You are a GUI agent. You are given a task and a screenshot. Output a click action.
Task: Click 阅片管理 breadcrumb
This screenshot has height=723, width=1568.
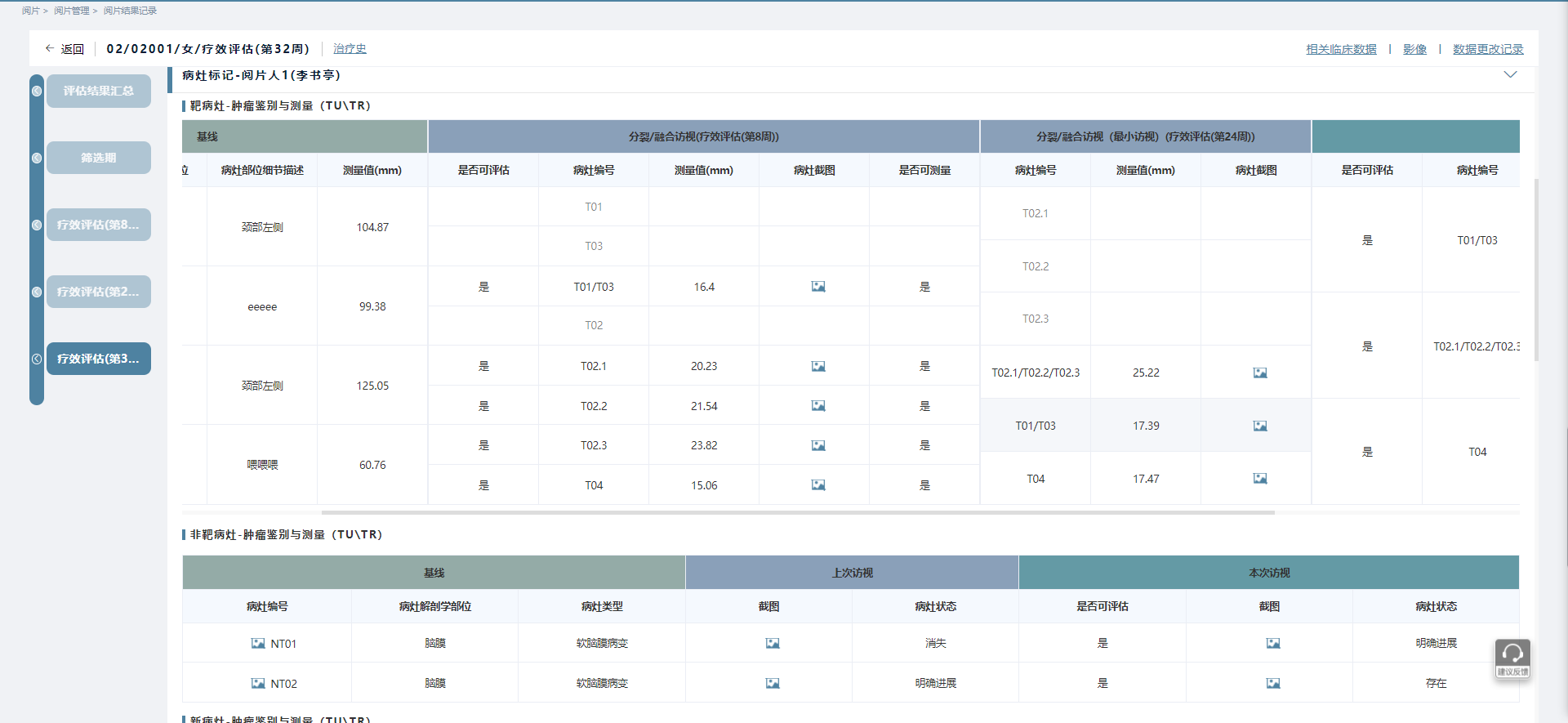point(72,11)
